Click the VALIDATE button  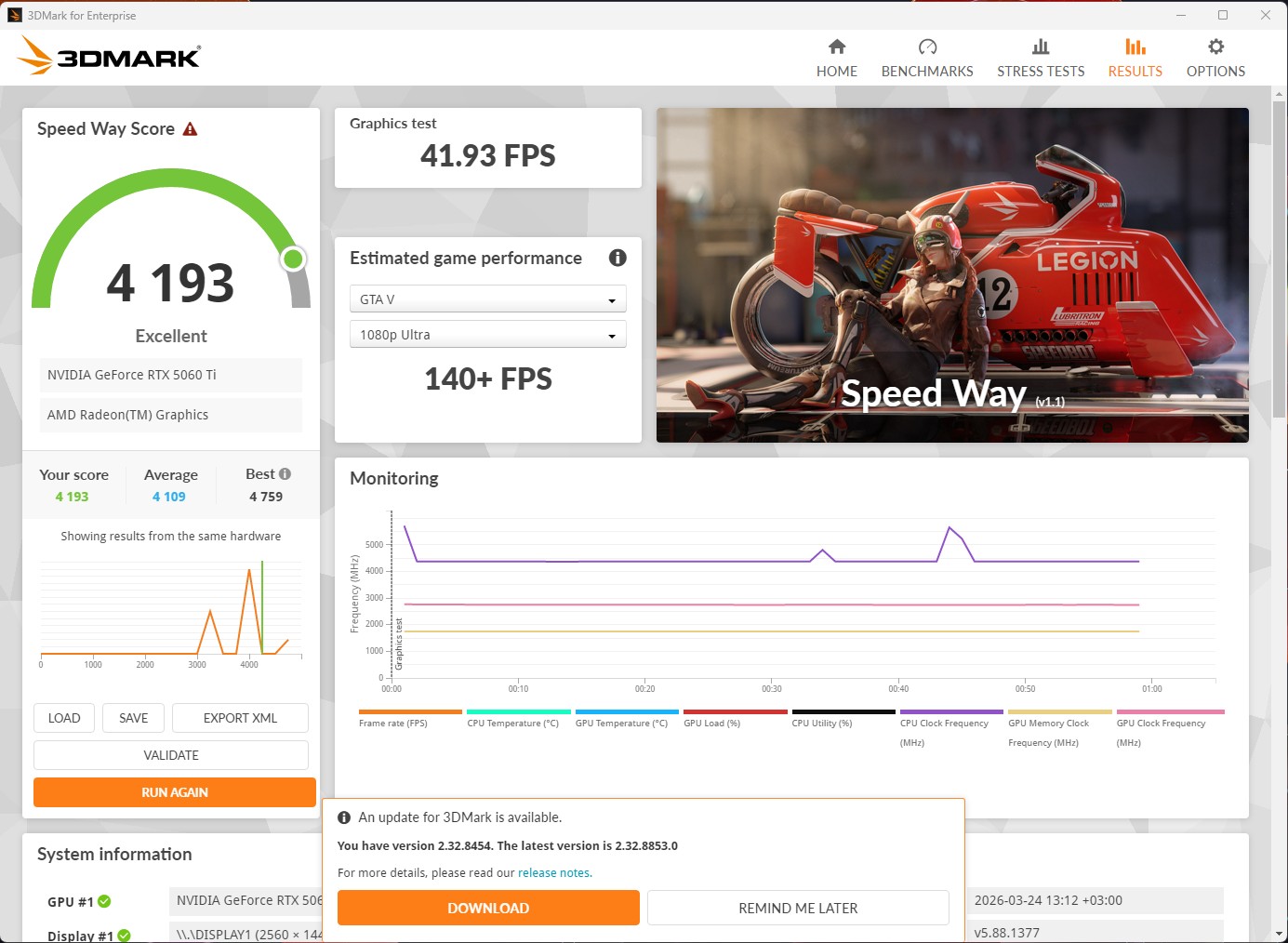[x=171, y=755]
